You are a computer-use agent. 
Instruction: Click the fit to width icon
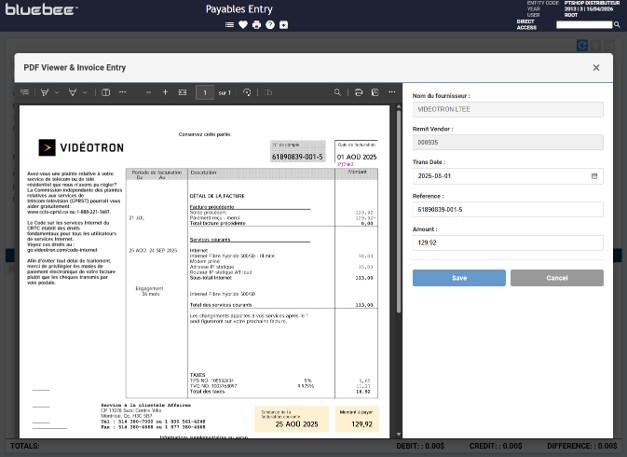pos(182,92)
